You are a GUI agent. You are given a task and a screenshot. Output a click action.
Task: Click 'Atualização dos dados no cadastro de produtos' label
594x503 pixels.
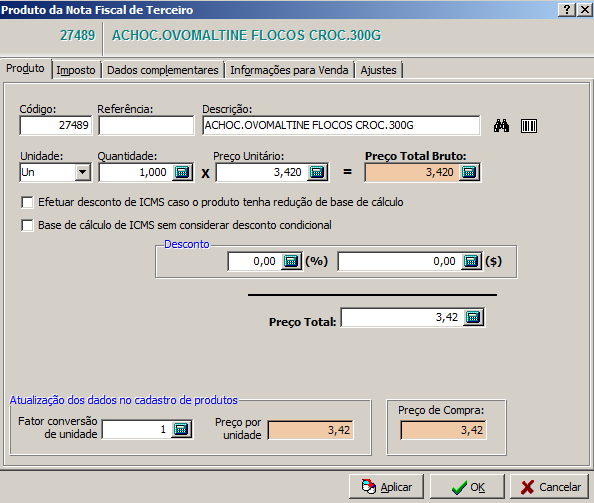[x=123, y=400]
